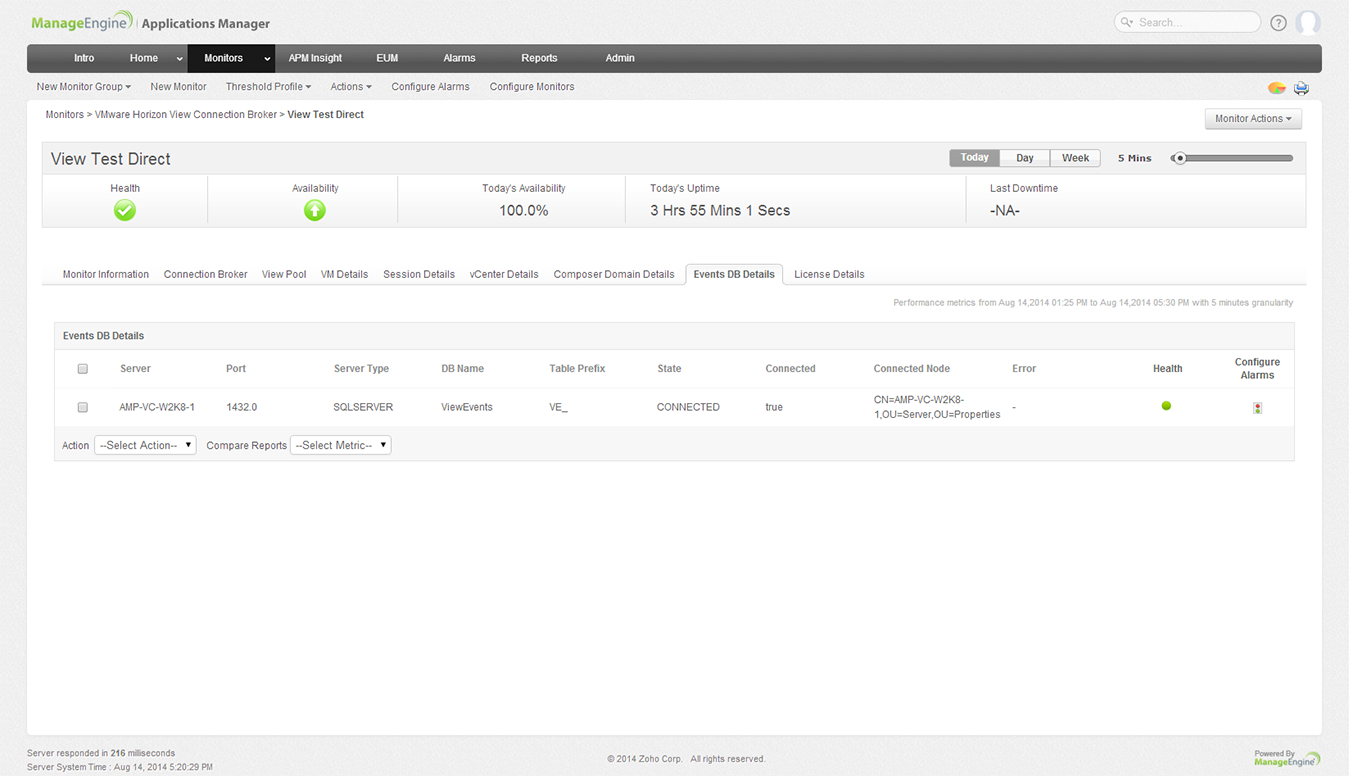Tick the select-all checkbox in table header
Screen dimensions: 1349x776
click(83, 369)
